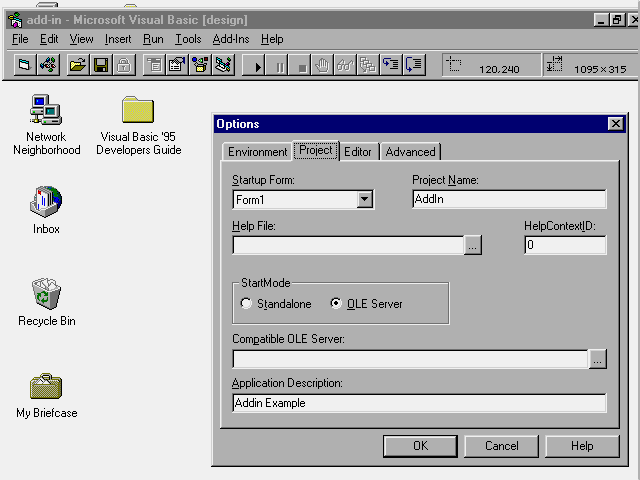Select the Standalone start mode option
The height and width of the screenshot is (480, 640).
[247, 303]
